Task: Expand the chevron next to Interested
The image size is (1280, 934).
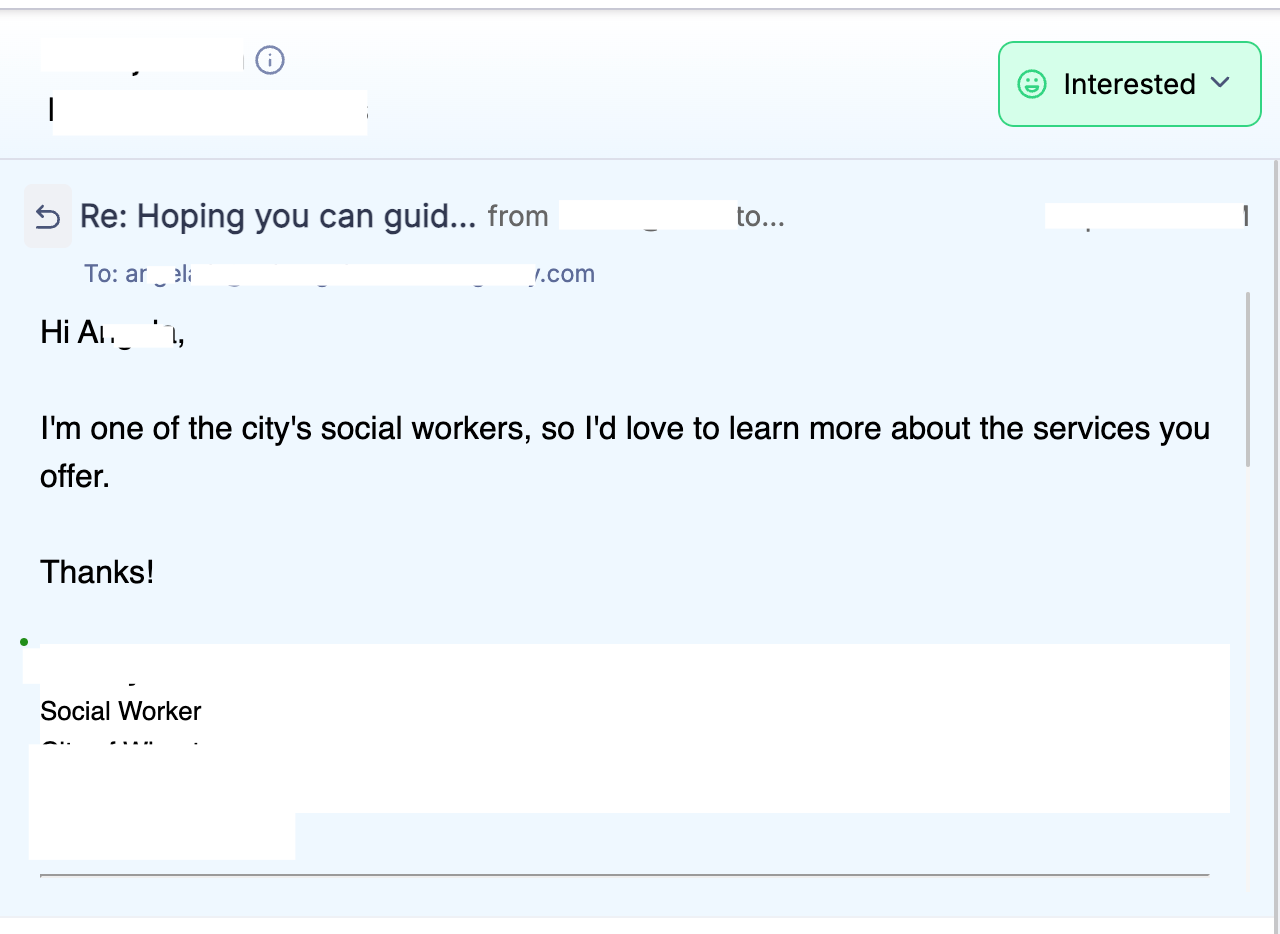Action: [x=1220, y=83]
